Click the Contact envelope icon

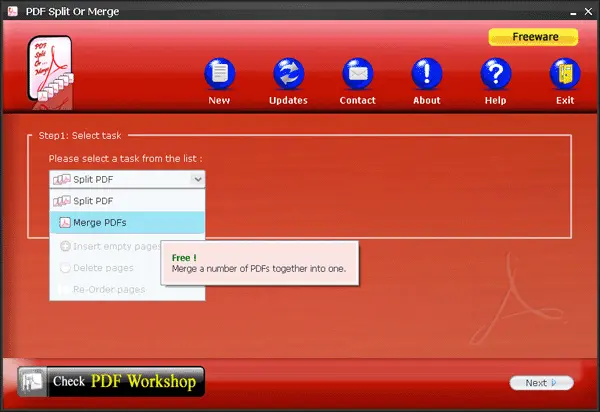[x=357, y=73]
